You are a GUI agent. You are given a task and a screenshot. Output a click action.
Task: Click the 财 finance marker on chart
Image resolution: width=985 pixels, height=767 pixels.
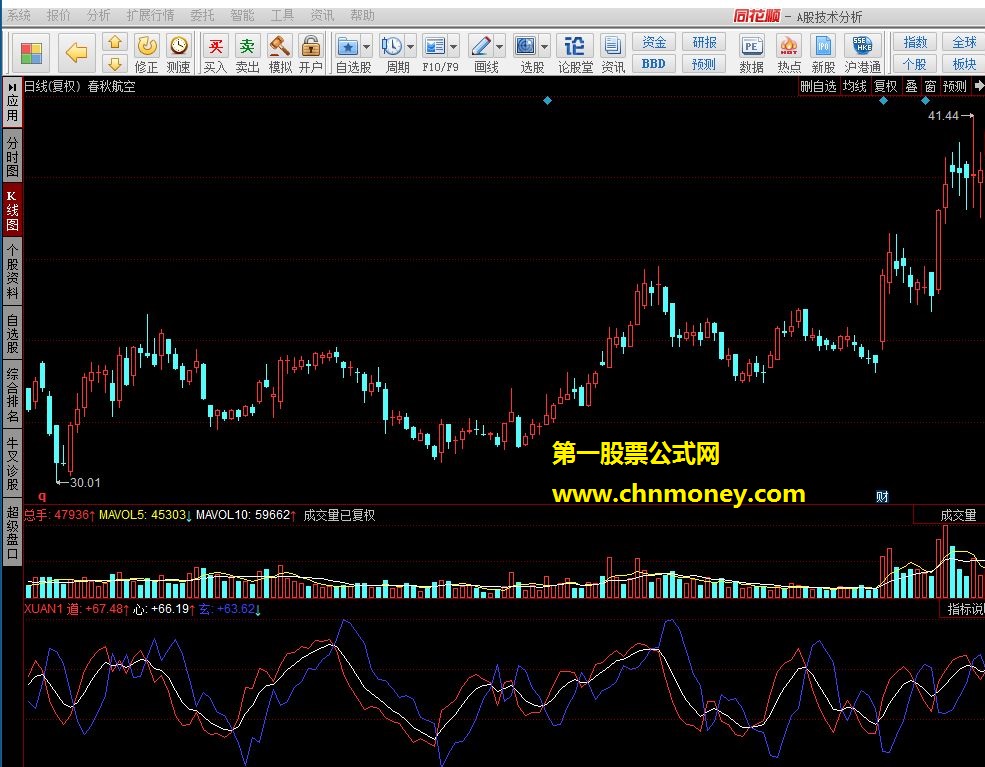click(882, 497)
